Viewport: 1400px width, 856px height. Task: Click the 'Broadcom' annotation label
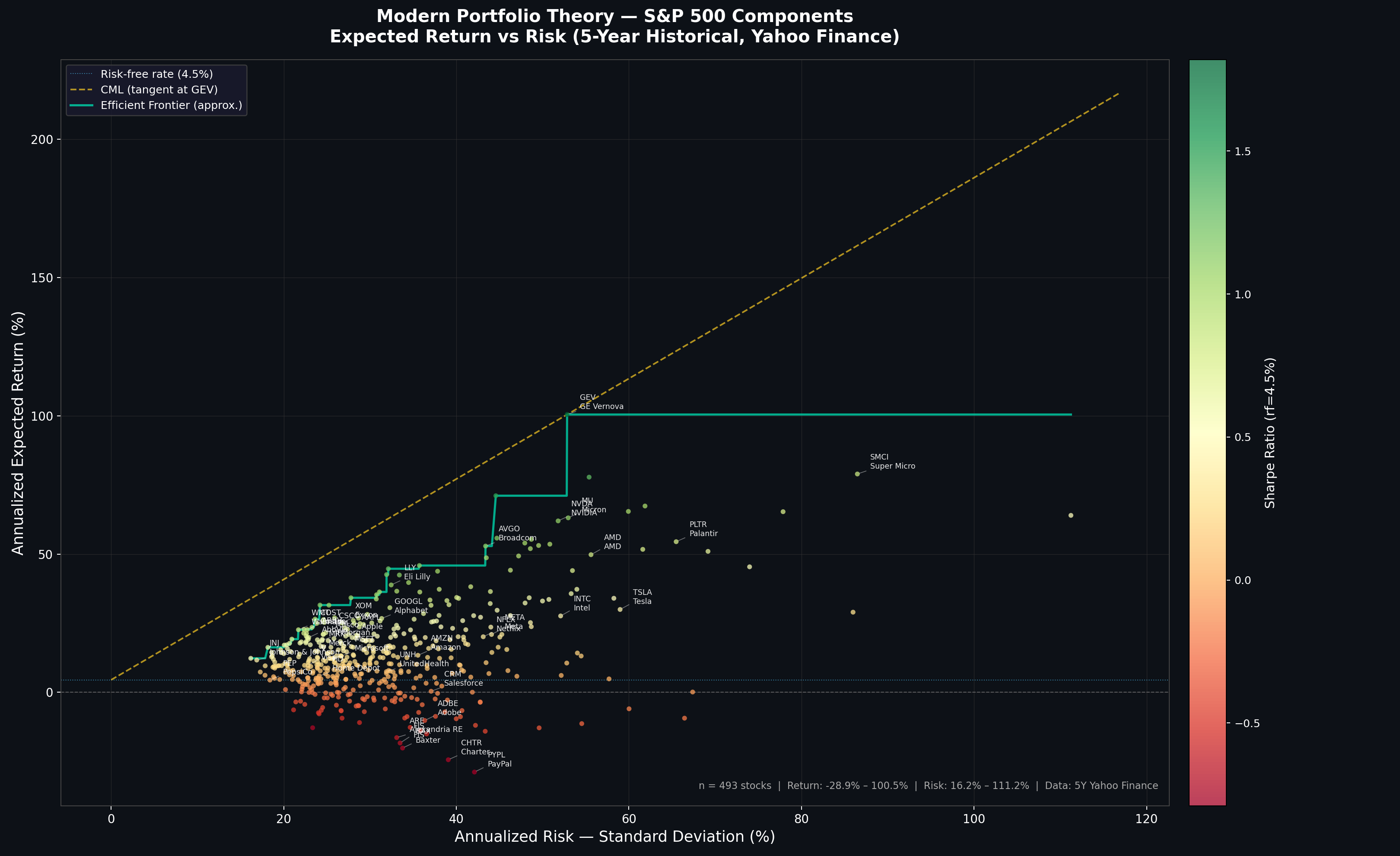(x=517, y=538)
